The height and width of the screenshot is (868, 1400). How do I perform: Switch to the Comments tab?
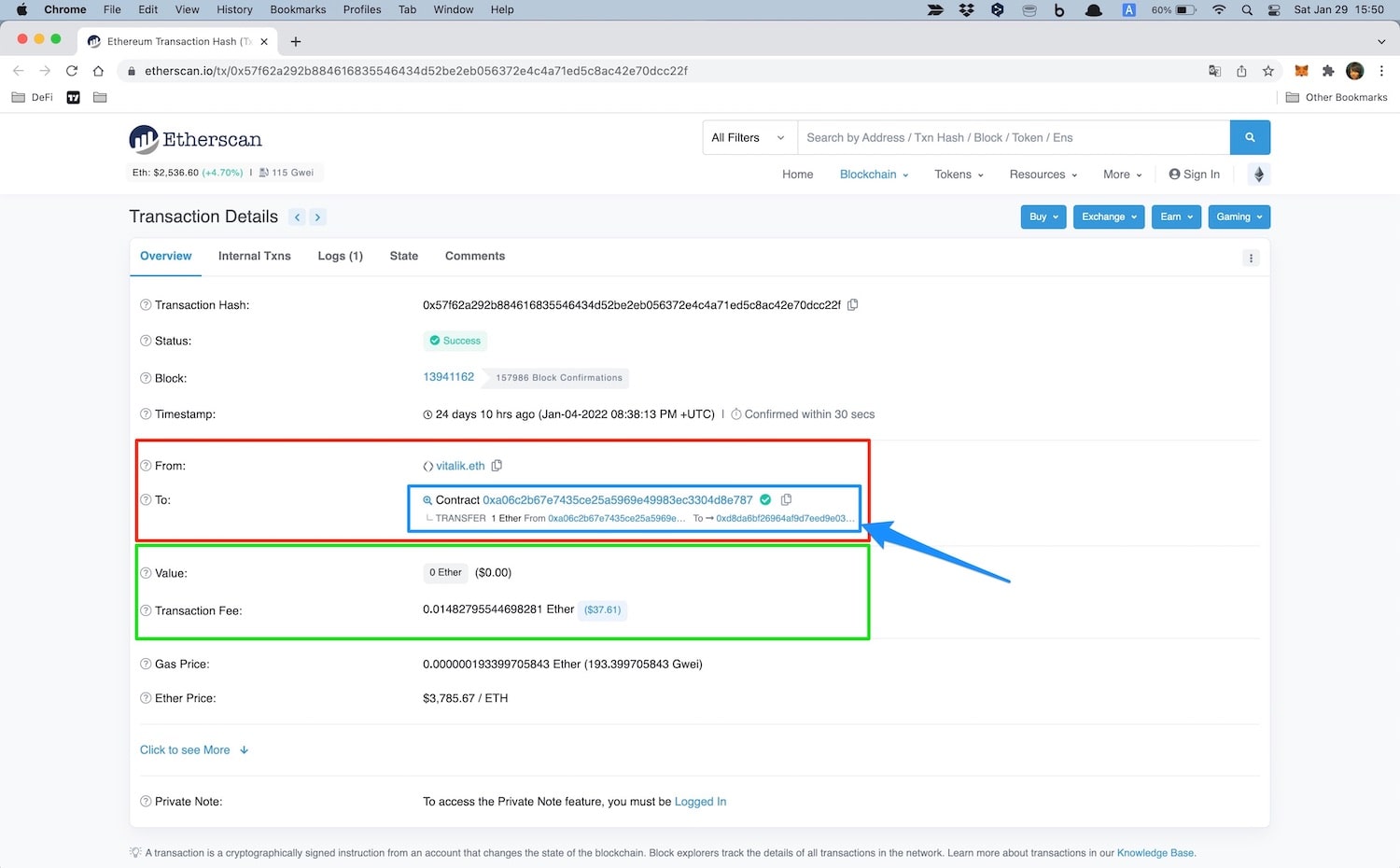point(475,256)
